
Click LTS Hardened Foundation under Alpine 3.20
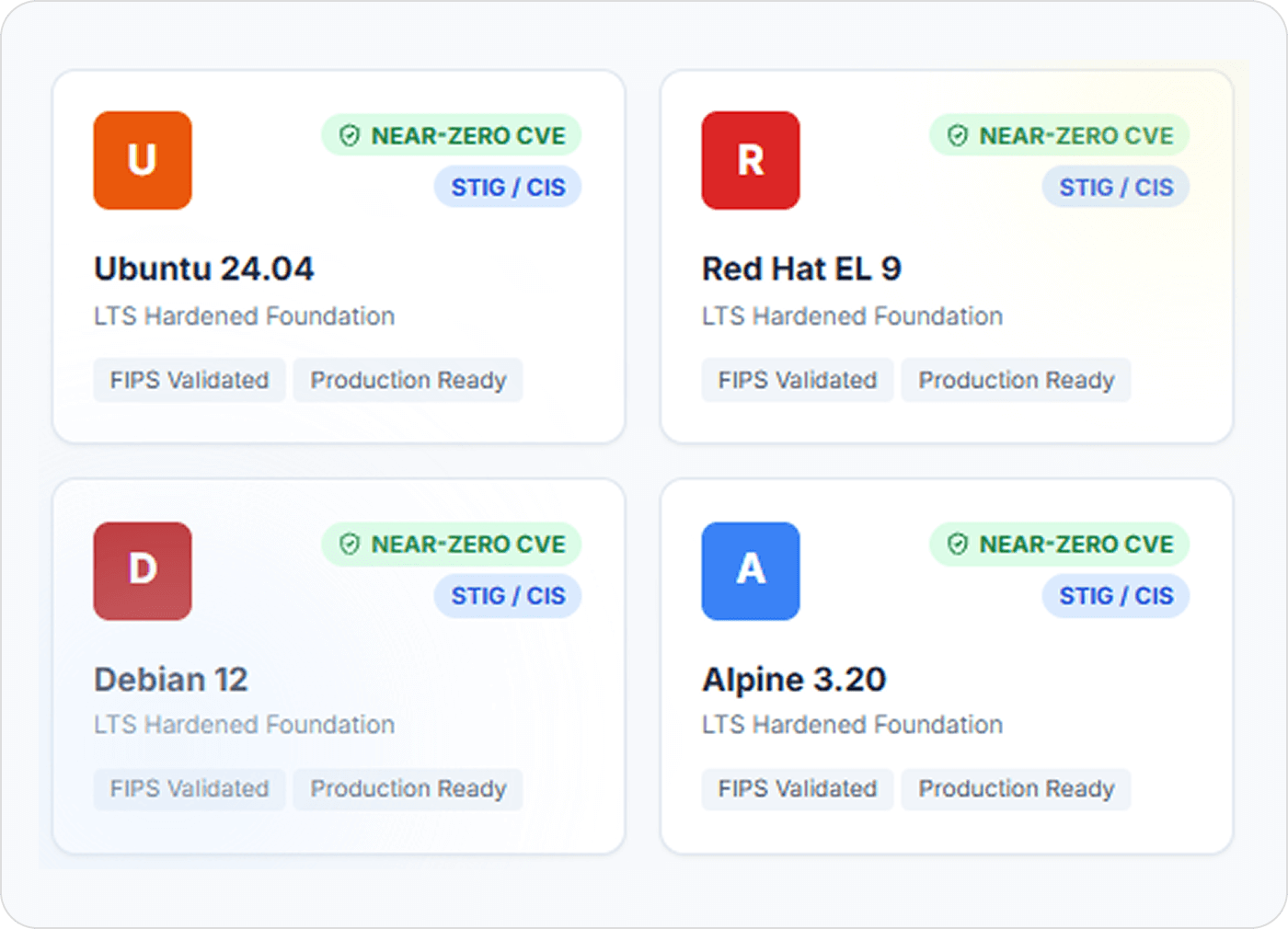[x=853, y=725]
